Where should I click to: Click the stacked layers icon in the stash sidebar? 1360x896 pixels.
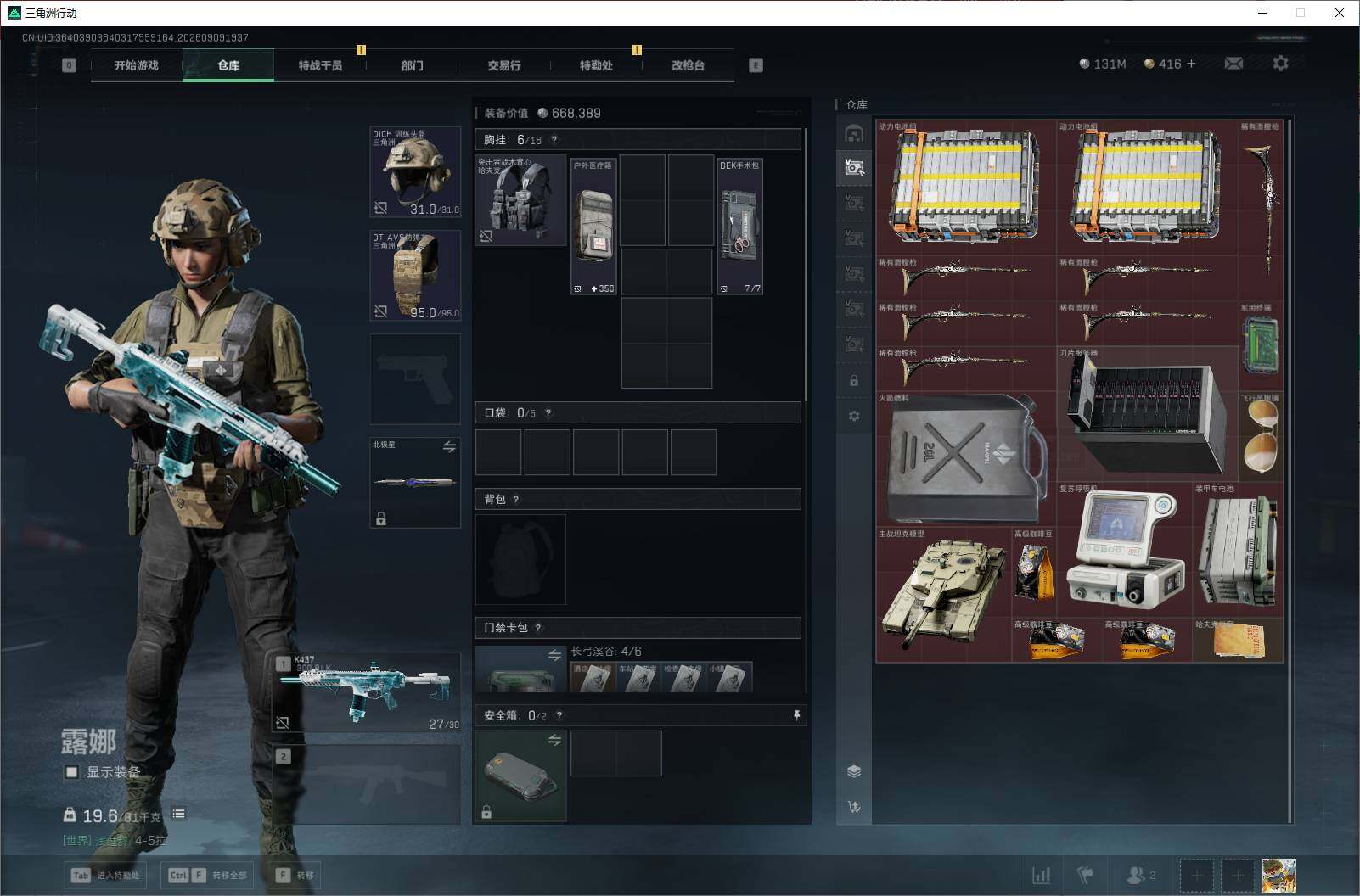point(854,771)
